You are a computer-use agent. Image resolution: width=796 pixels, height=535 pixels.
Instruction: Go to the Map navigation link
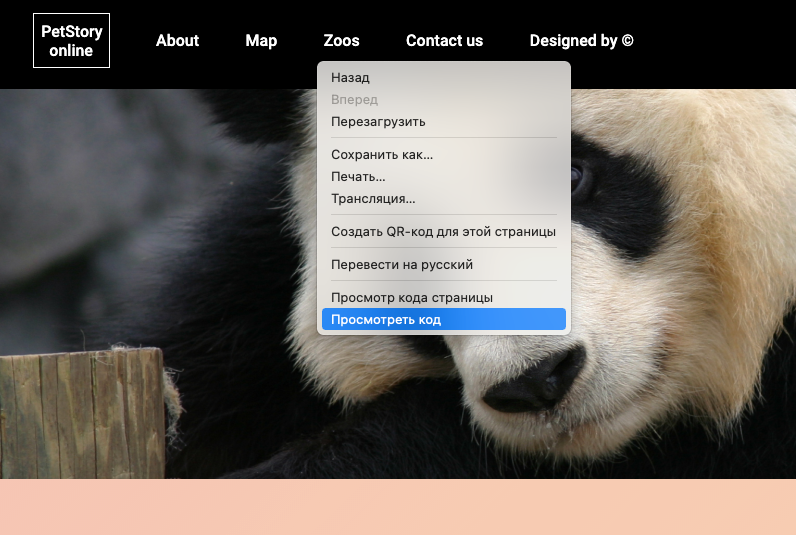coord(261,41)
